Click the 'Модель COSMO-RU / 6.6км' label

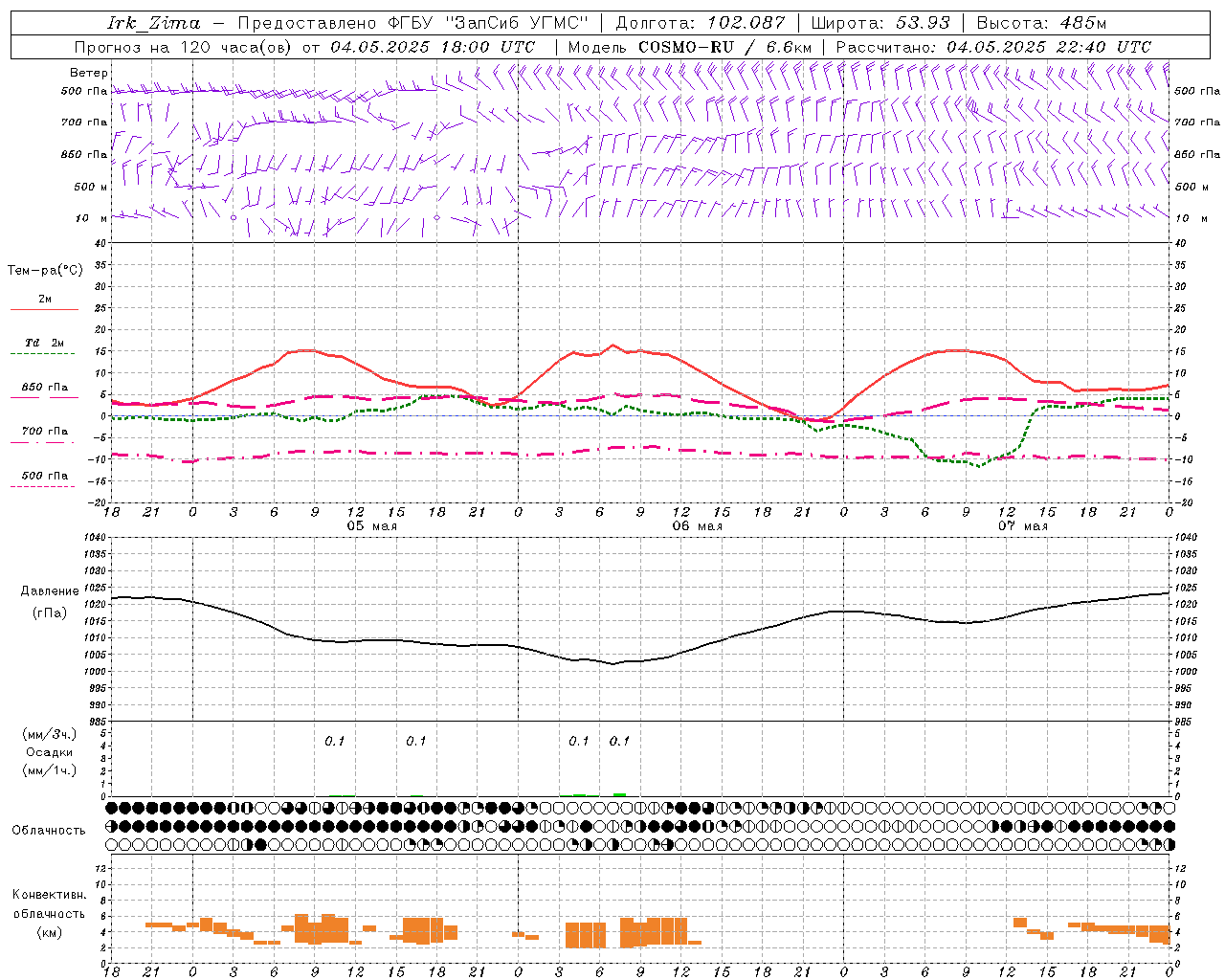(x=690, y=47)
